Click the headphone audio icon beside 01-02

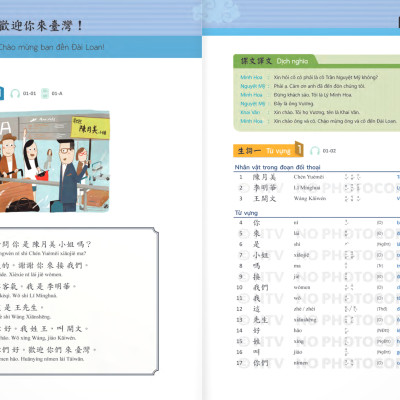tap(315, 151)
